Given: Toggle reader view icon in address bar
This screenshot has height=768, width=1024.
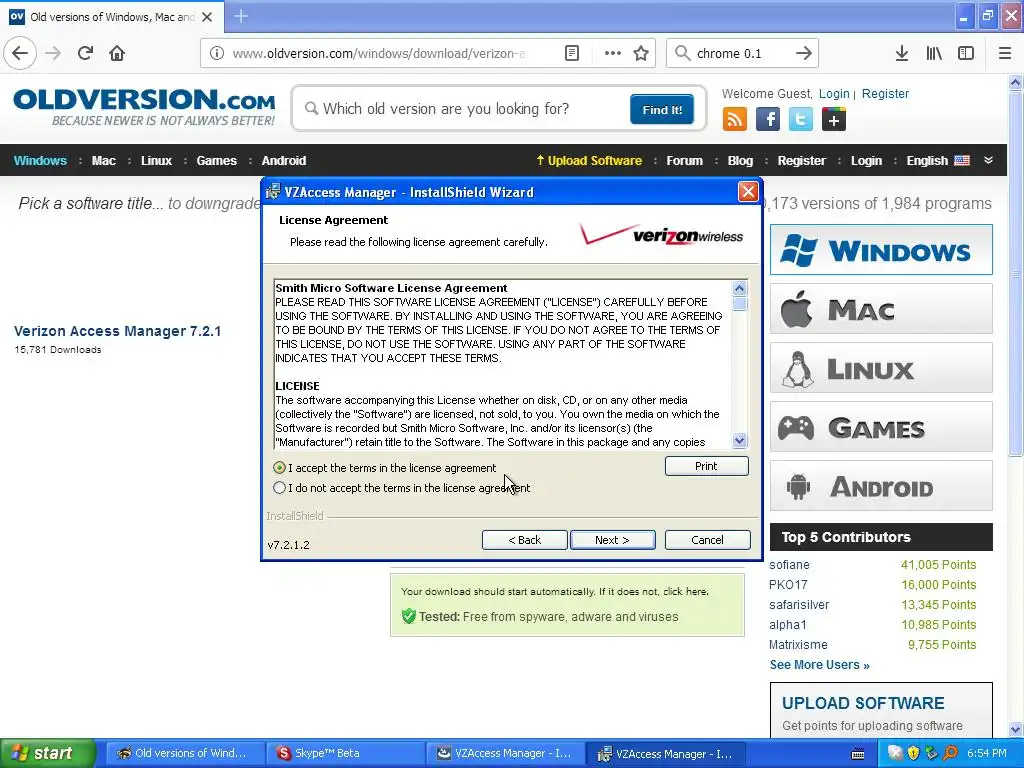Looking at the screenshot, I should point(571,53).
